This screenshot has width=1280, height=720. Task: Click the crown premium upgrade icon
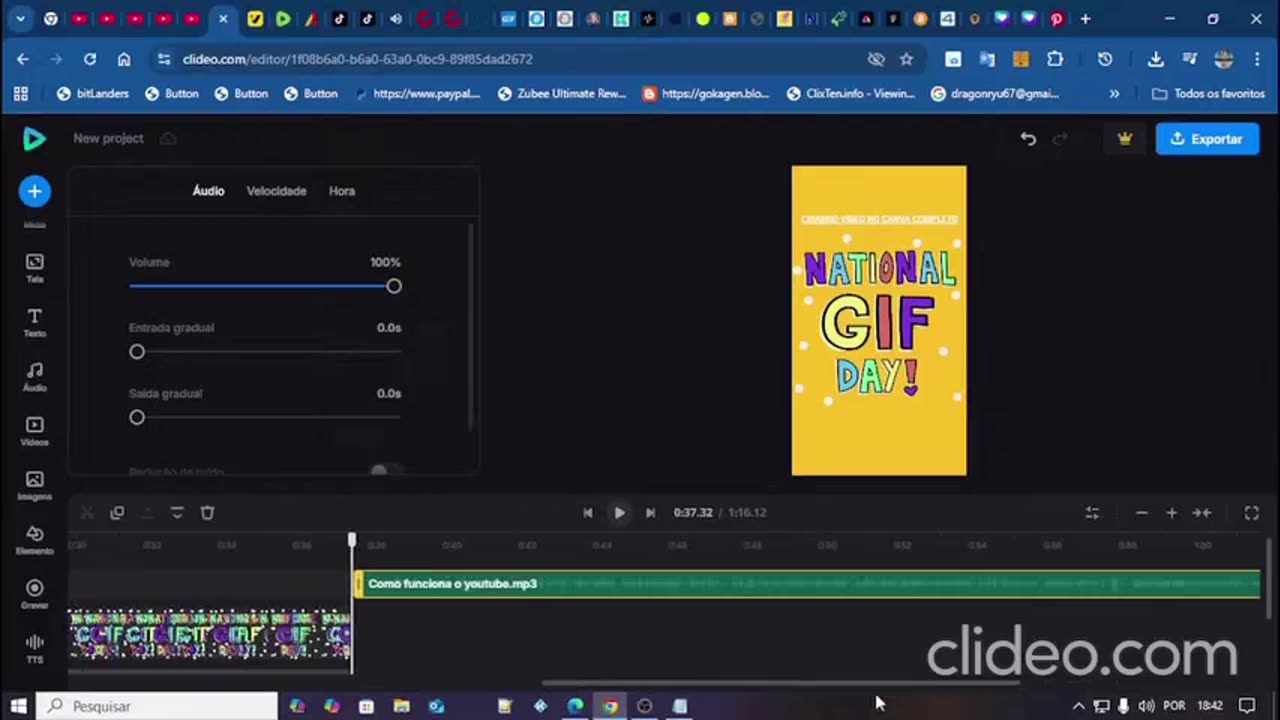point(1125,139)
